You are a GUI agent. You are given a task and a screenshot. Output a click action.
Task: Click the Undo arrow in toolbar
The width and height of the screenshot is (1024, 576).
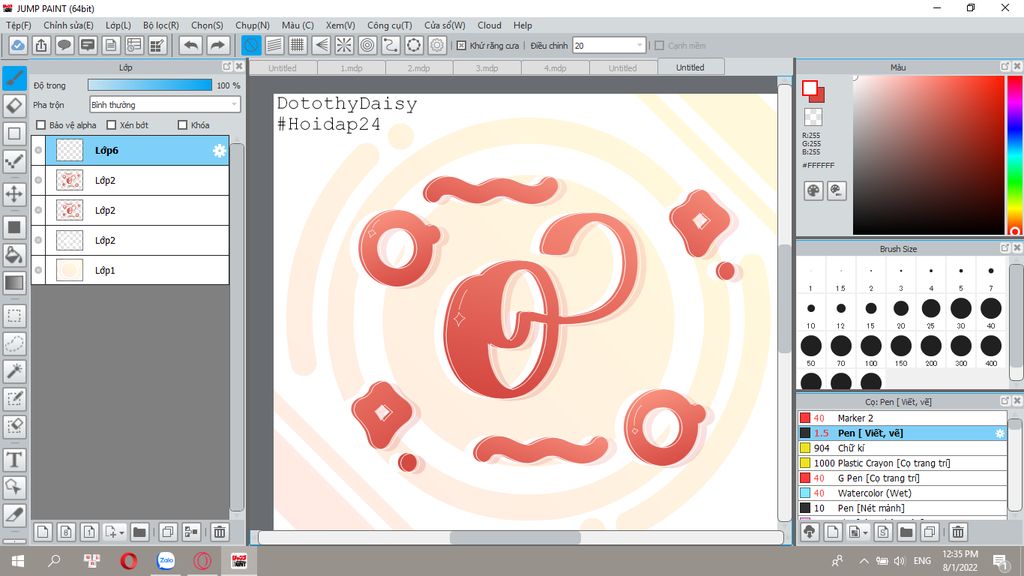point(191,45)
